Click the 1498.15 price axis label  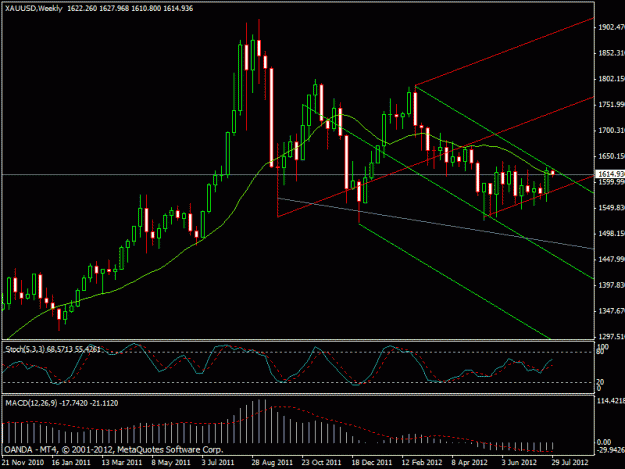point(611,234)
